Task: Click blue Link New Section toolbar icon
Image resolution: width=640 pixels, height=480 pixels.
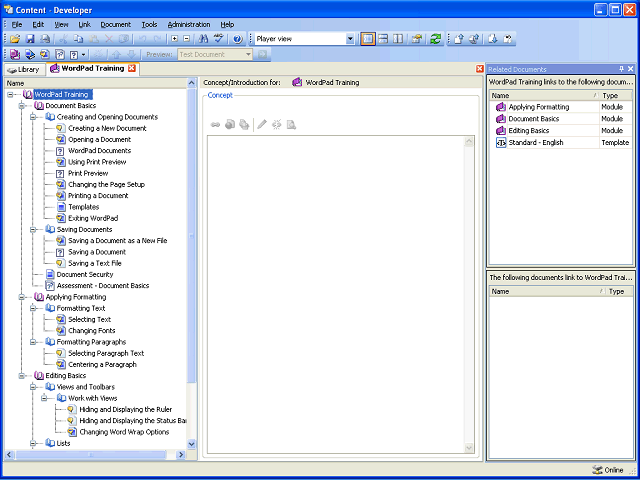Action: [30, 54]
